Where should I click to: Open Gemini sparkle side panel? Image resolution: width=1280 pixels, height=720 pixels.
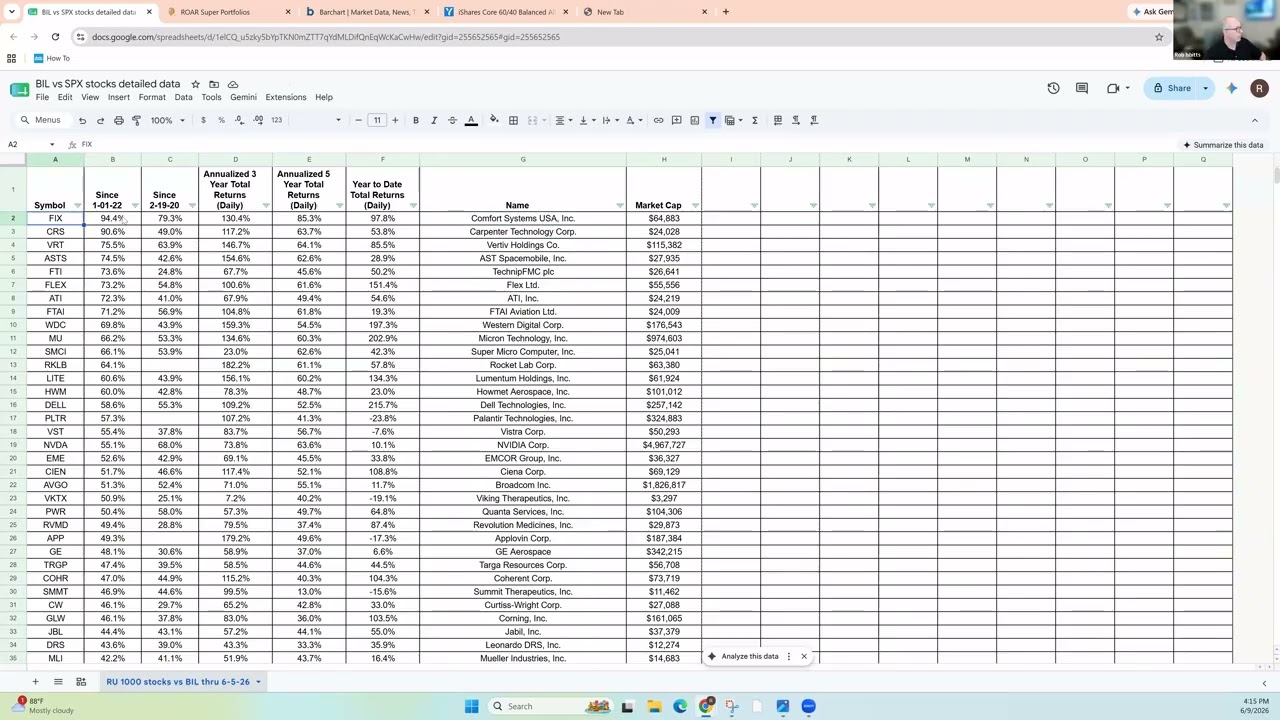1232,88
